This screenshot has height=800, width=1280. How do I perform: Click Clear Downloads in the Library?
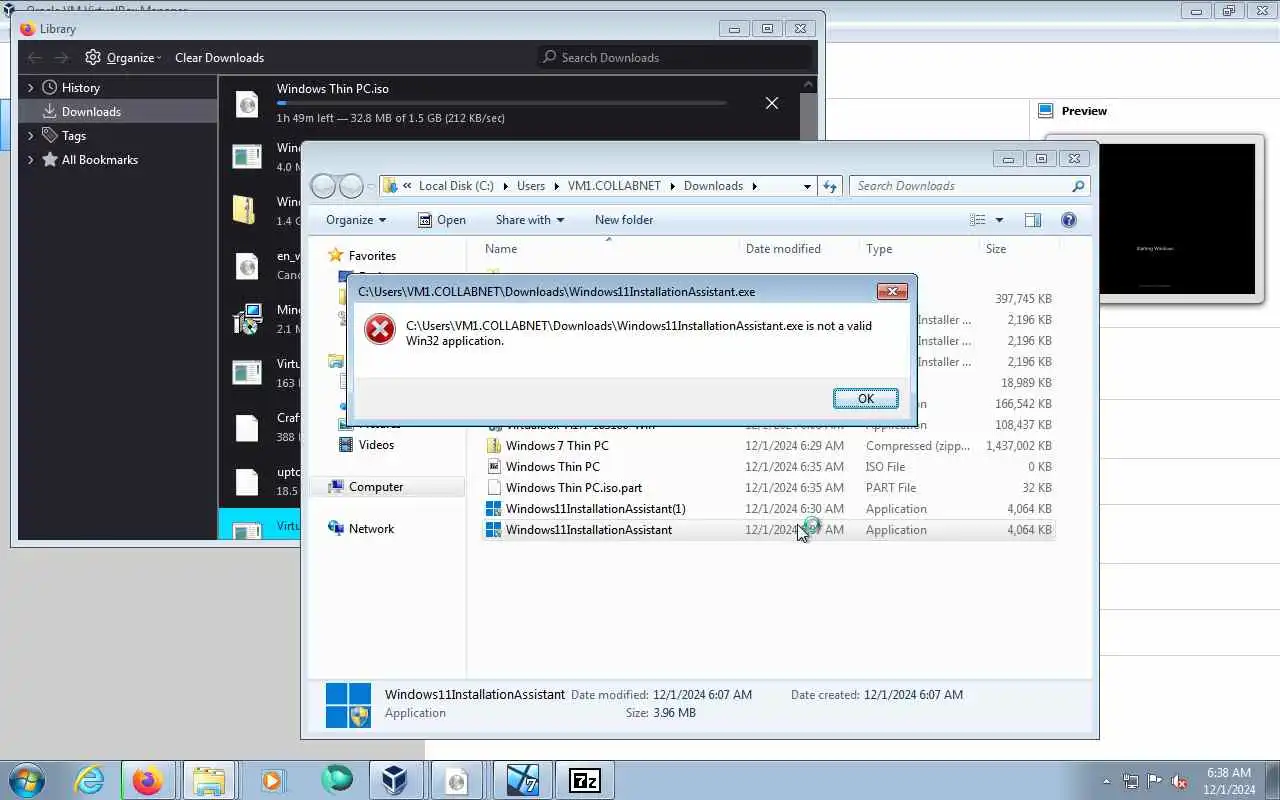pos(219,57)
